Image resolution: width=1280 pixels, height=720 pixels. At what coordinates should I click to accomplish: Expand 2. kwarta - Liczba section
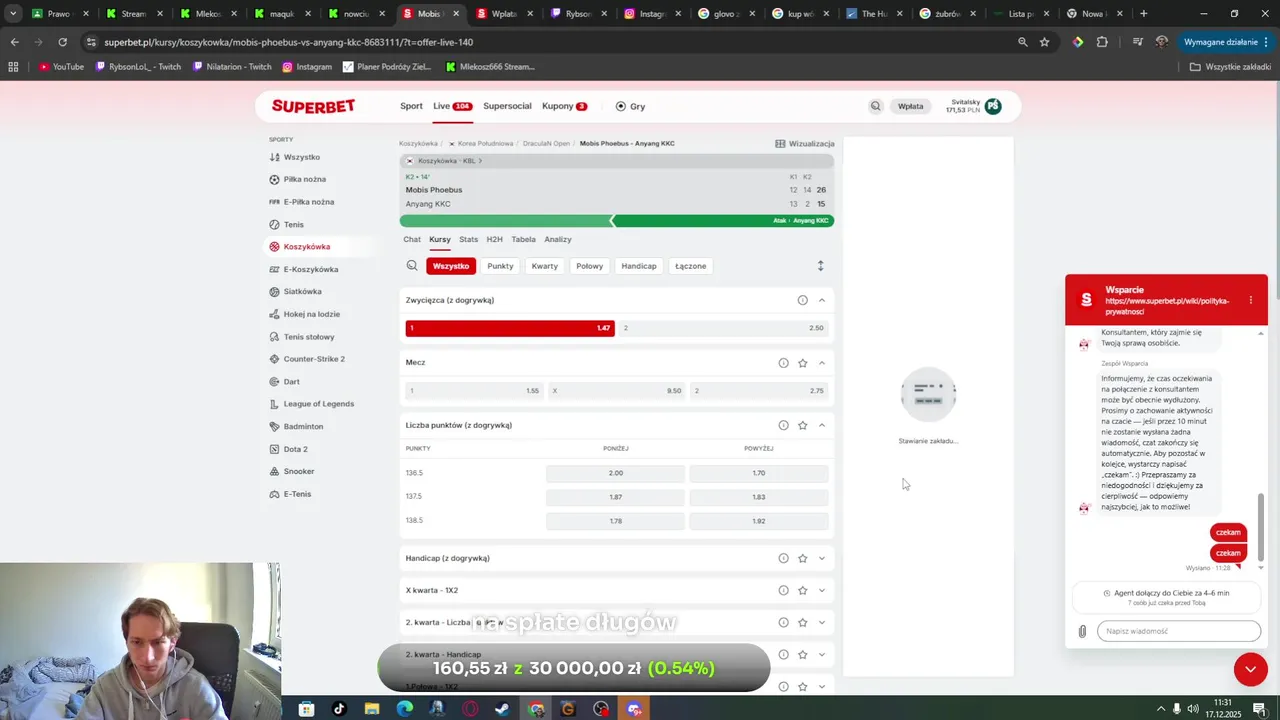[x=822, y=622]
